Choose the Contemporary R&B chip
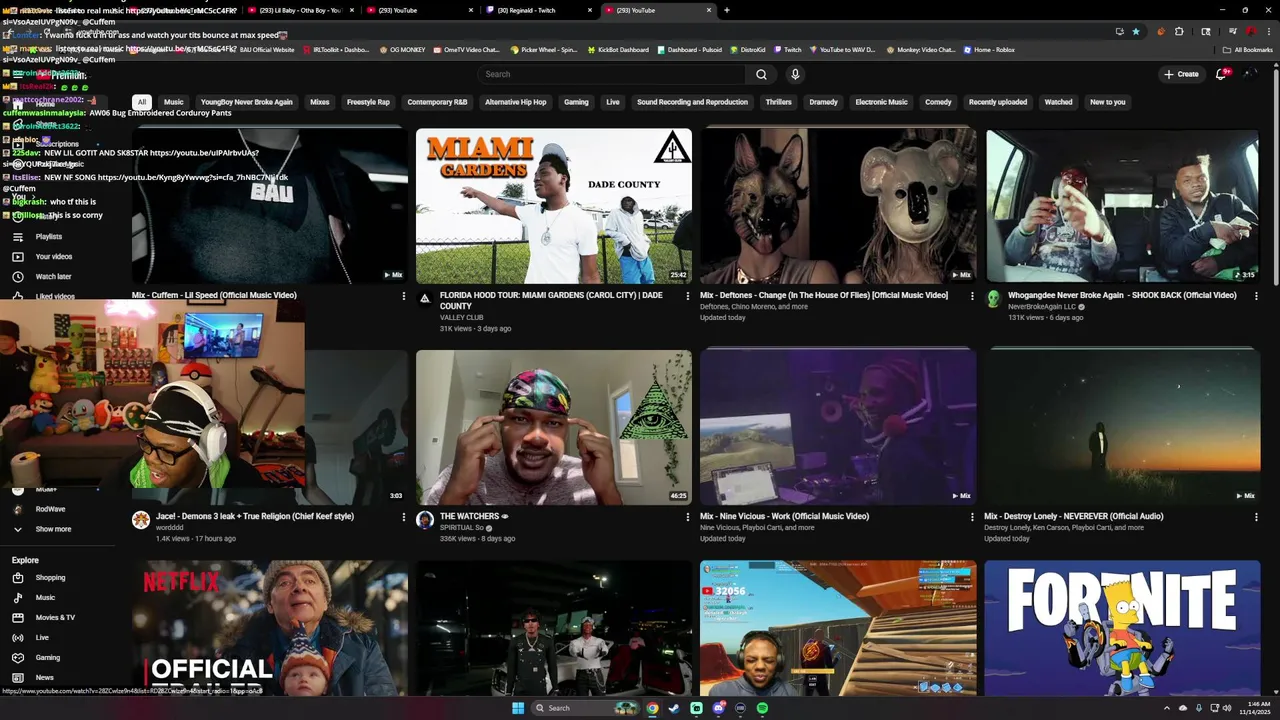Image resolution: width=1280 pixels, height=720 pixels. coord(437,102)
